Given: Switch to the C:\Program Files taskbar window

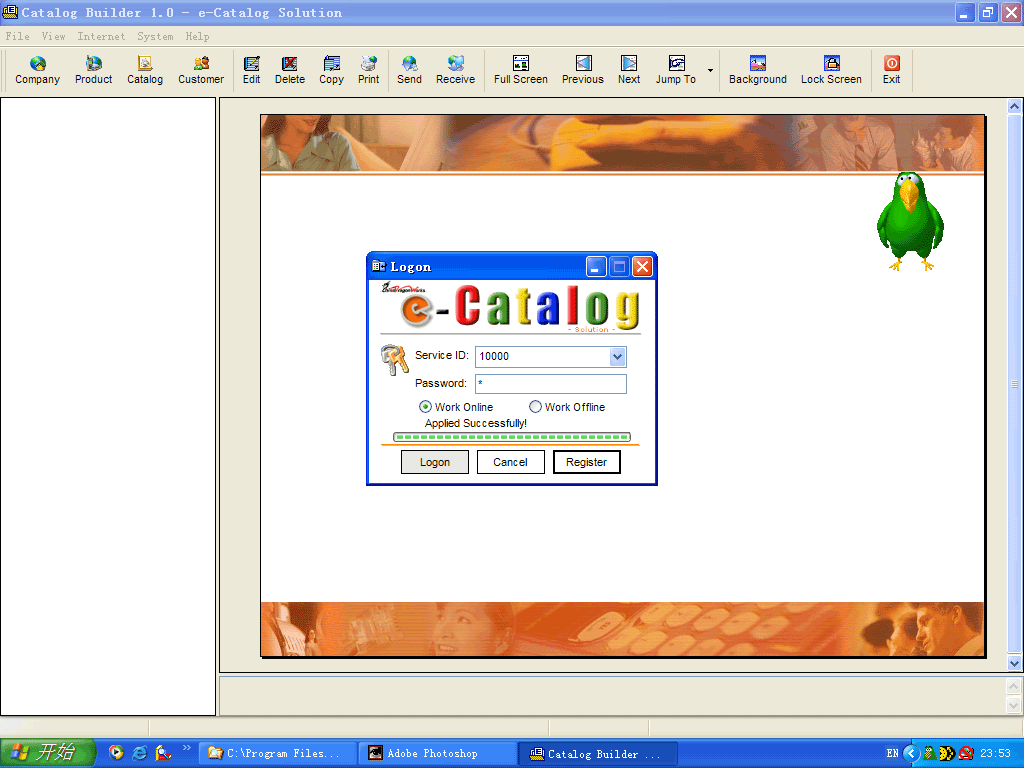Looking at the screenshot, I should pos(277,754).
